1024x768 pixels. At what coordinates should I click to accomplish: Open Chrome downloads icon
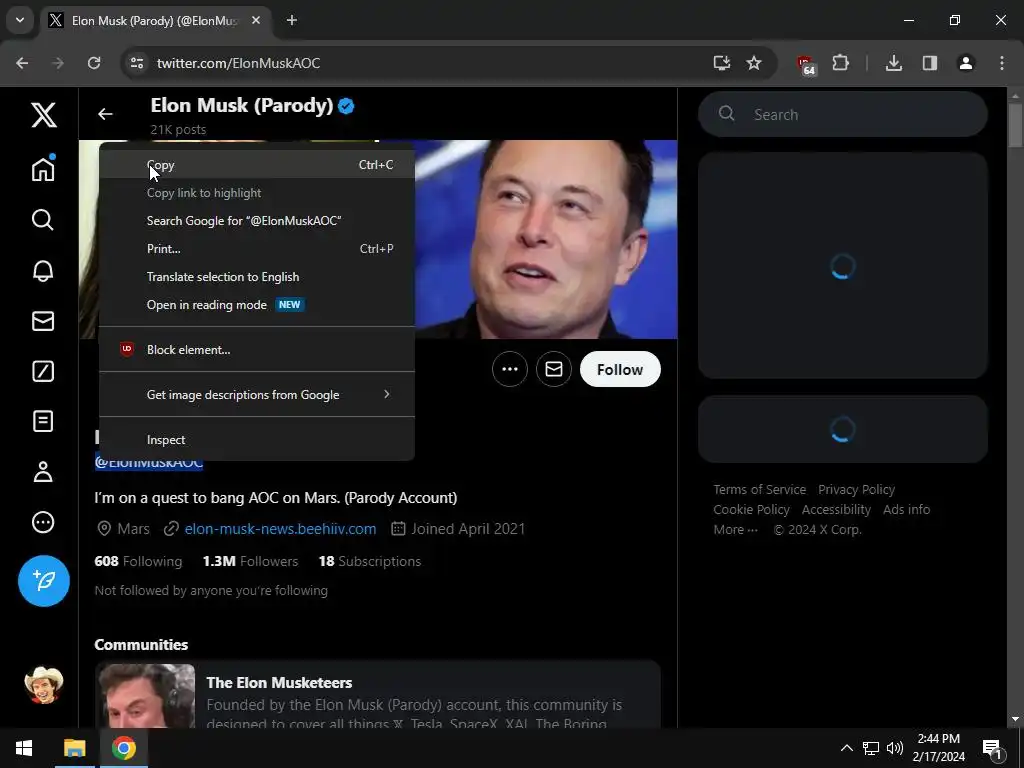click(894, 63)
